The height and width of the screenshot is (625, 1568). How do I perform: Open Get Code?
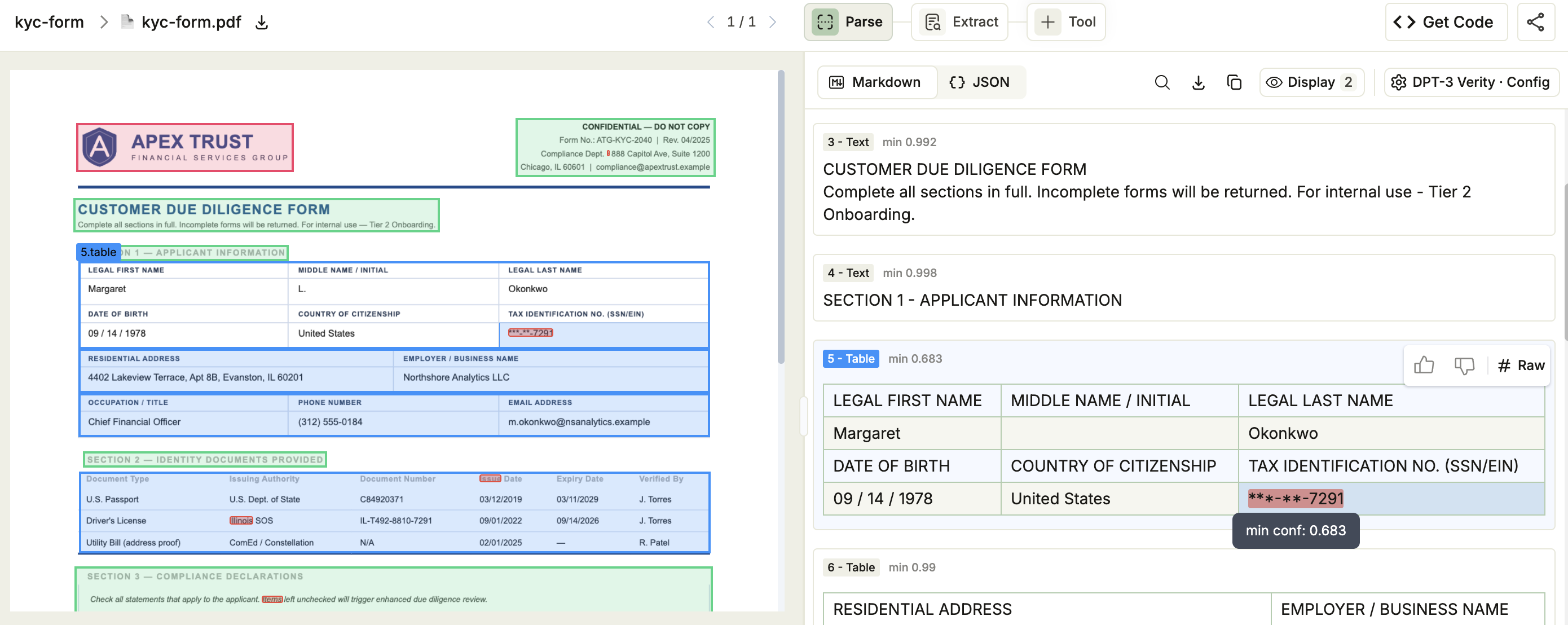pyautogui.click(x=1446, y=22)
